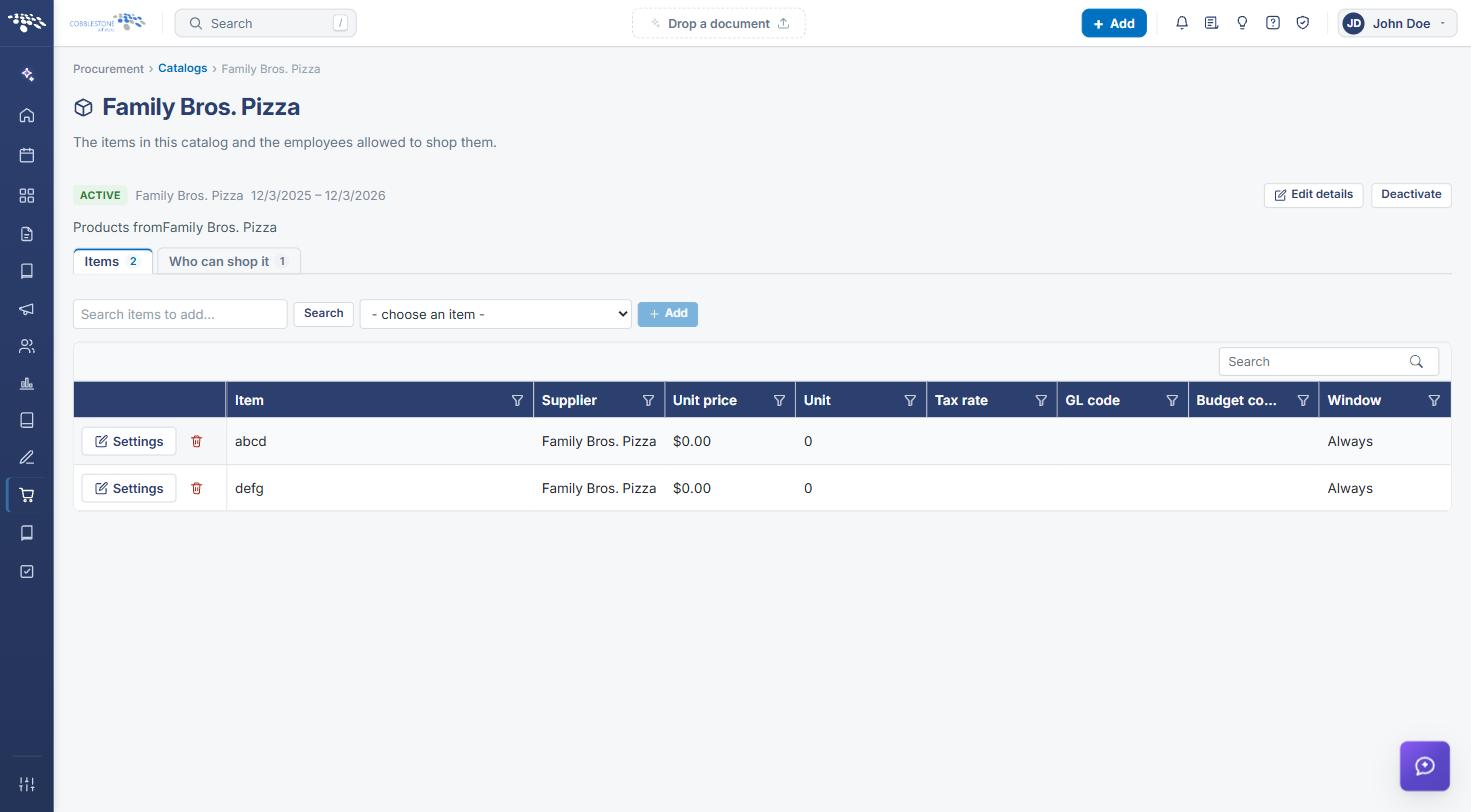1471x812 pixels.
Task: Open the bar chart reports sidebar icon
Action: pyautogui.click(x=27, y=384)
